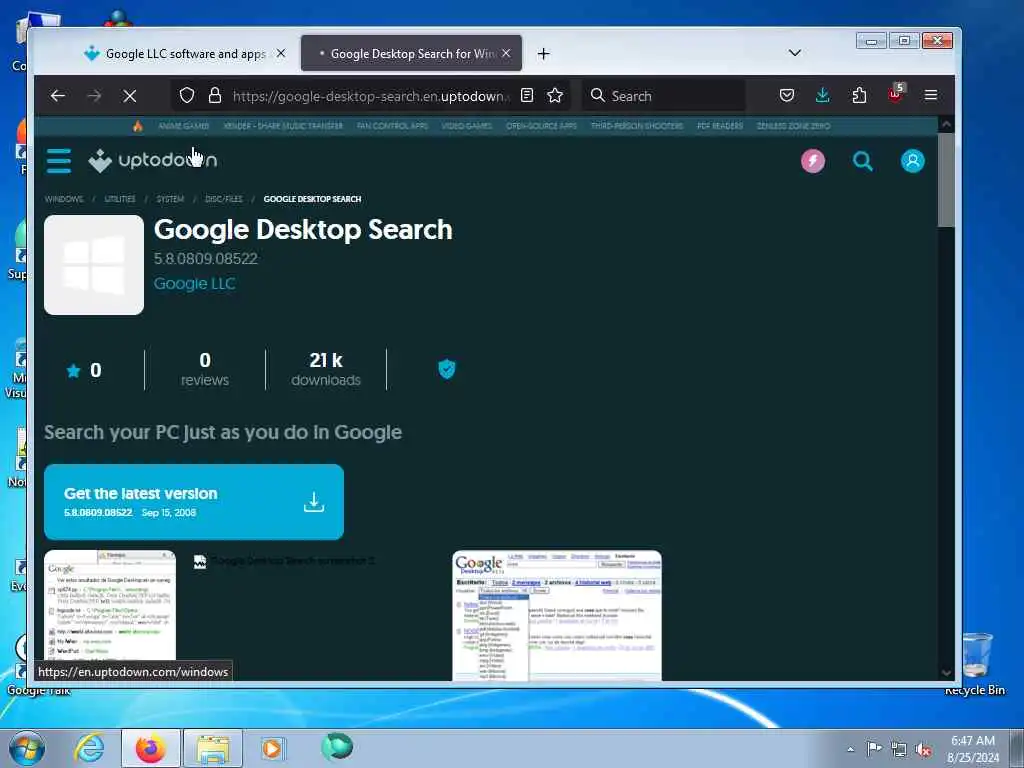Open Anime Games trending link

click(x=184, y=126)
